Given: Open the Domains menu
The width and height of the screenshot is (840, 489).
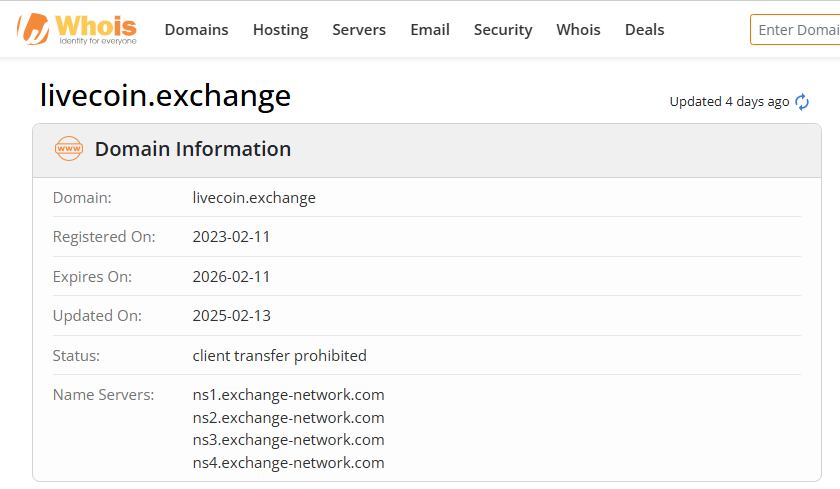Looking at the screenshot, I should [196, 29].
